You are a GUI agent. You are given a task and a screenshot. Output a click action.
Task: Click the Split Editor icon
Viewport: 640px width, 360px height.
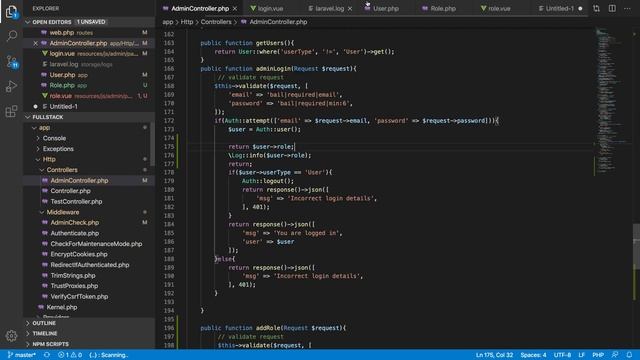(x=612, y=8)
